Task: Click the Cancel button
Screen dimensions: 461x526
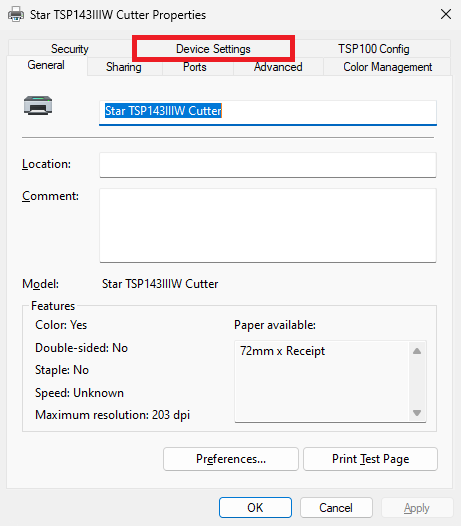Action: tap(336, 508)
